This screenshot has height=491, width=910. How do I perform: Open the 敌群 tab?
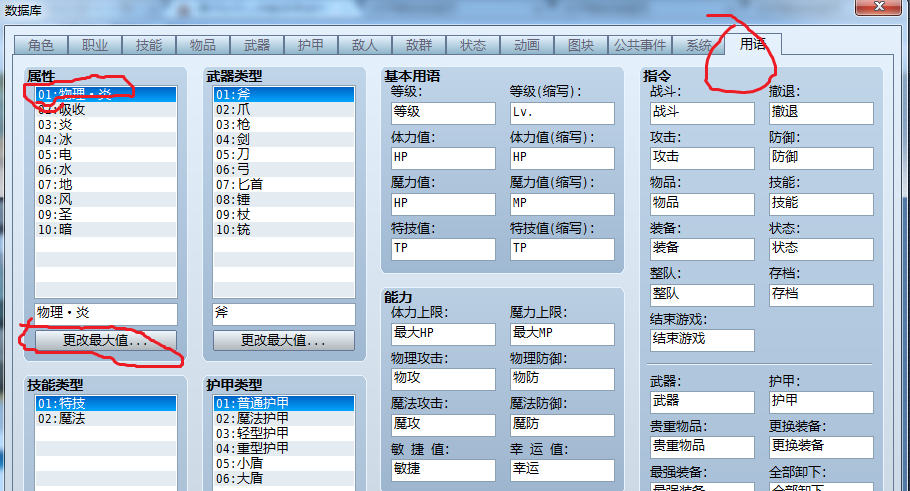click(x=418, y=45)
